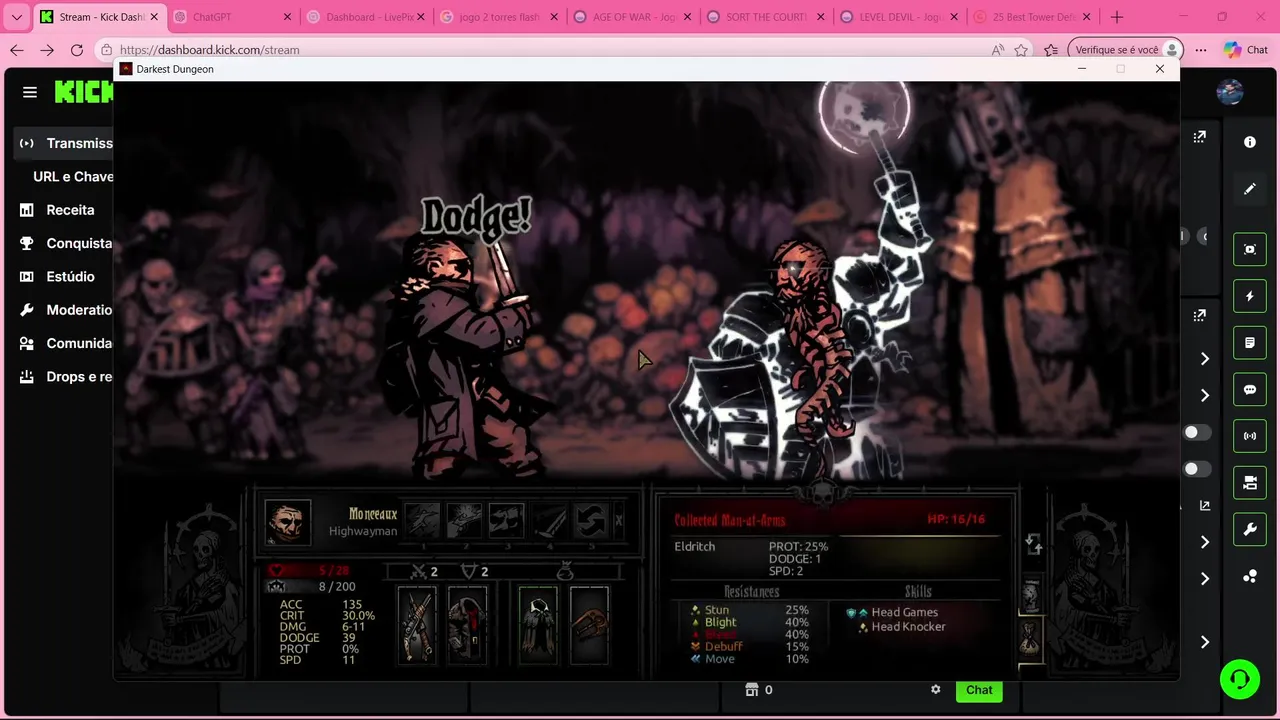This screenshot has height=720, width=1280.
Task: Click the info icon in Kick toolbar
Action: tap(1250, 142)
